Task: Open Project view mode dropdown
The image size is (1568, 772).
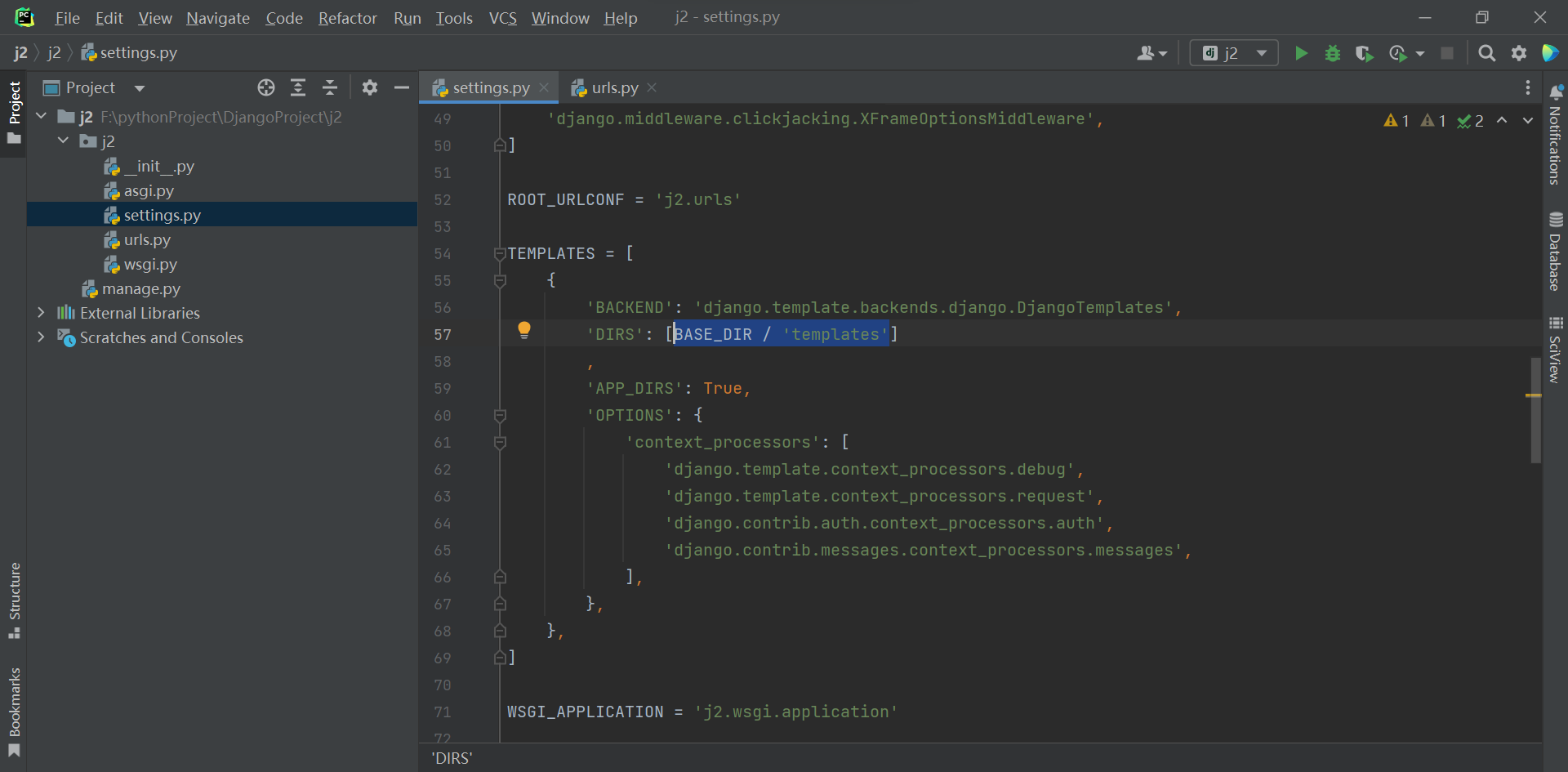Action: coord(140,88)
